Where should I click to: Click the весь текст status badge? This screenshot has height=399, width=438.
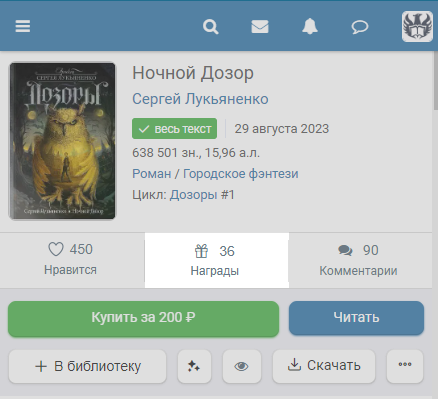click(x=174, y=129)
